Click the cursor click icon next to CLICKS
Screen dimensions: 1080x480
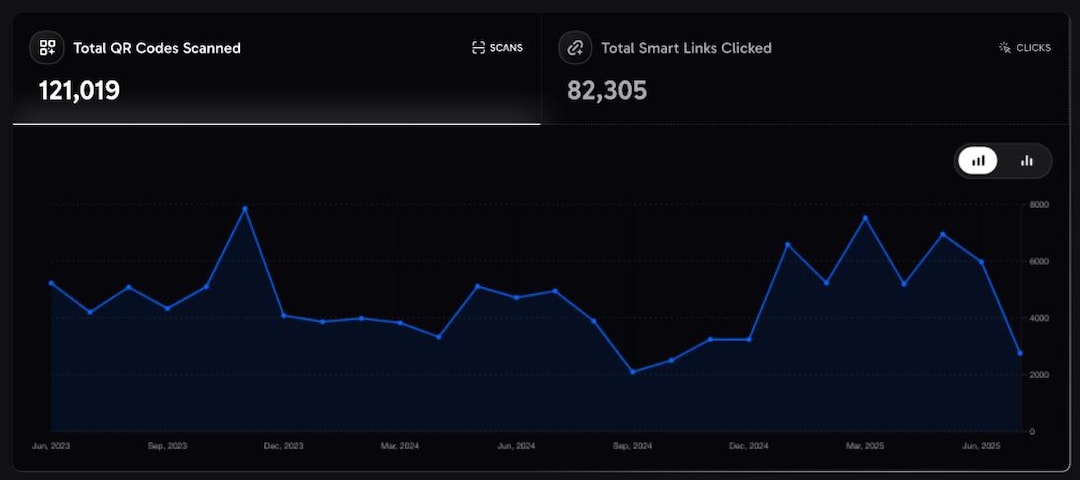click(x=1004, y=48)
